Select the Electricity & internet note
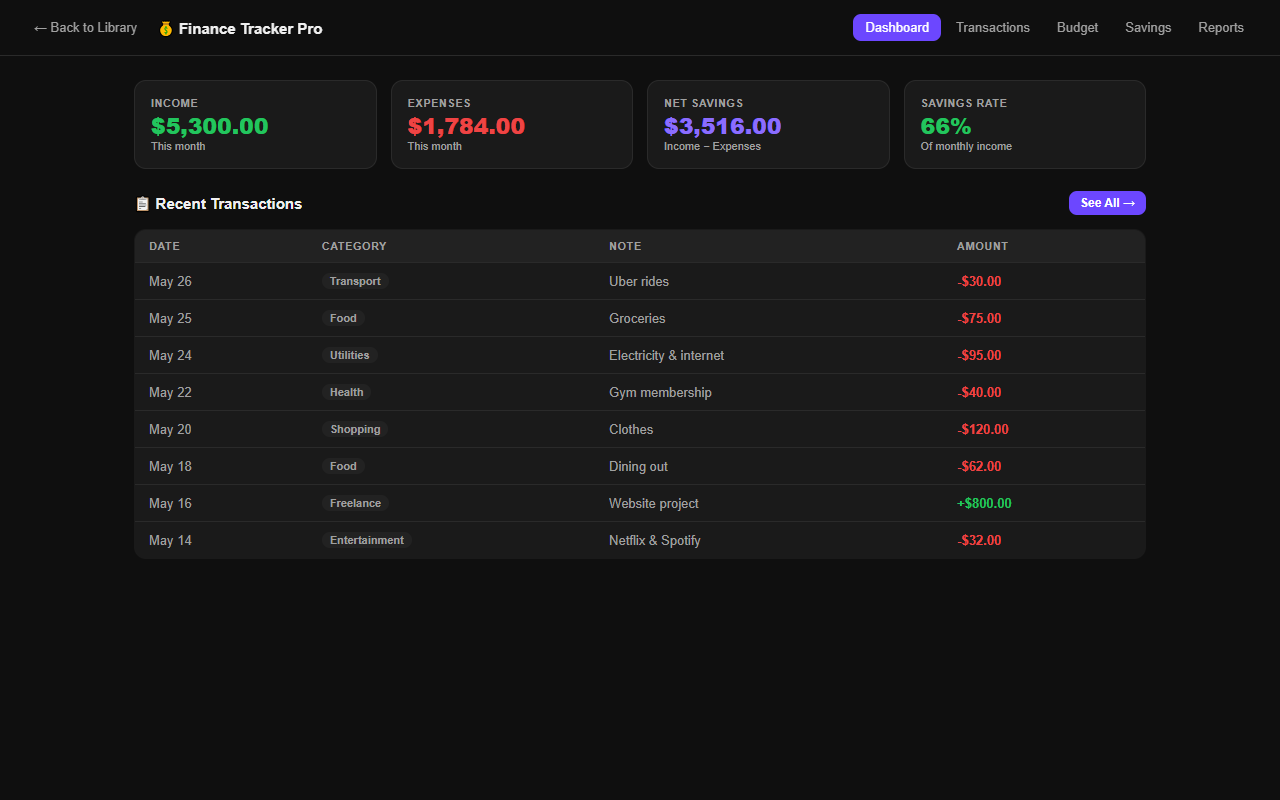This screenshot has height=800, width=1280. (666, 355)
